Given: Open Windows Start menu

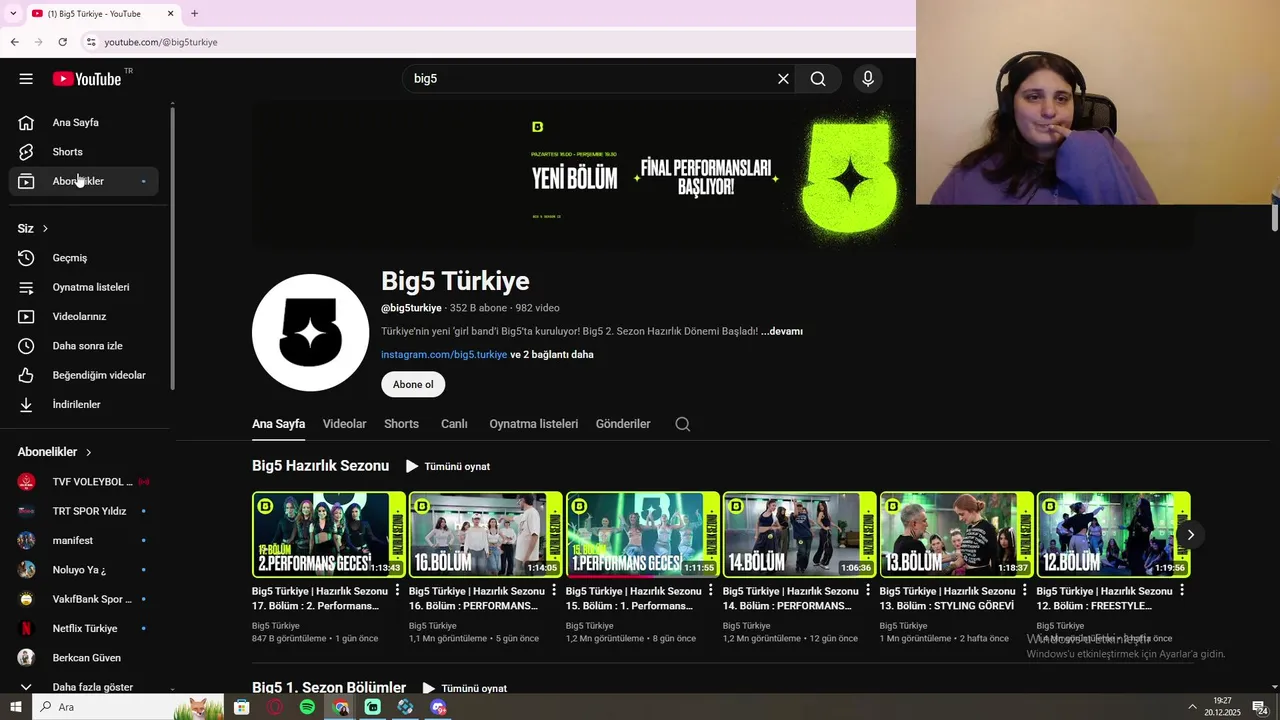Looking at the screenshot, I should point(15,707).
